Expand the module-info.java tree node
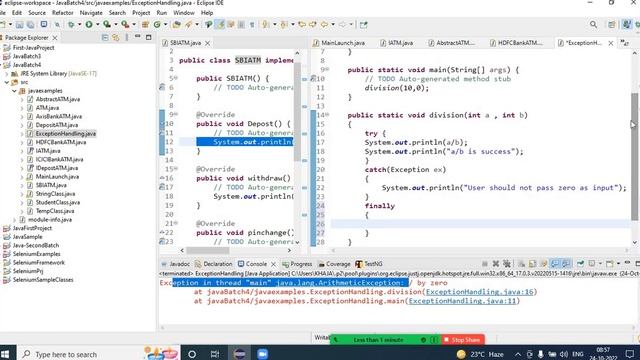 point(15,220)
